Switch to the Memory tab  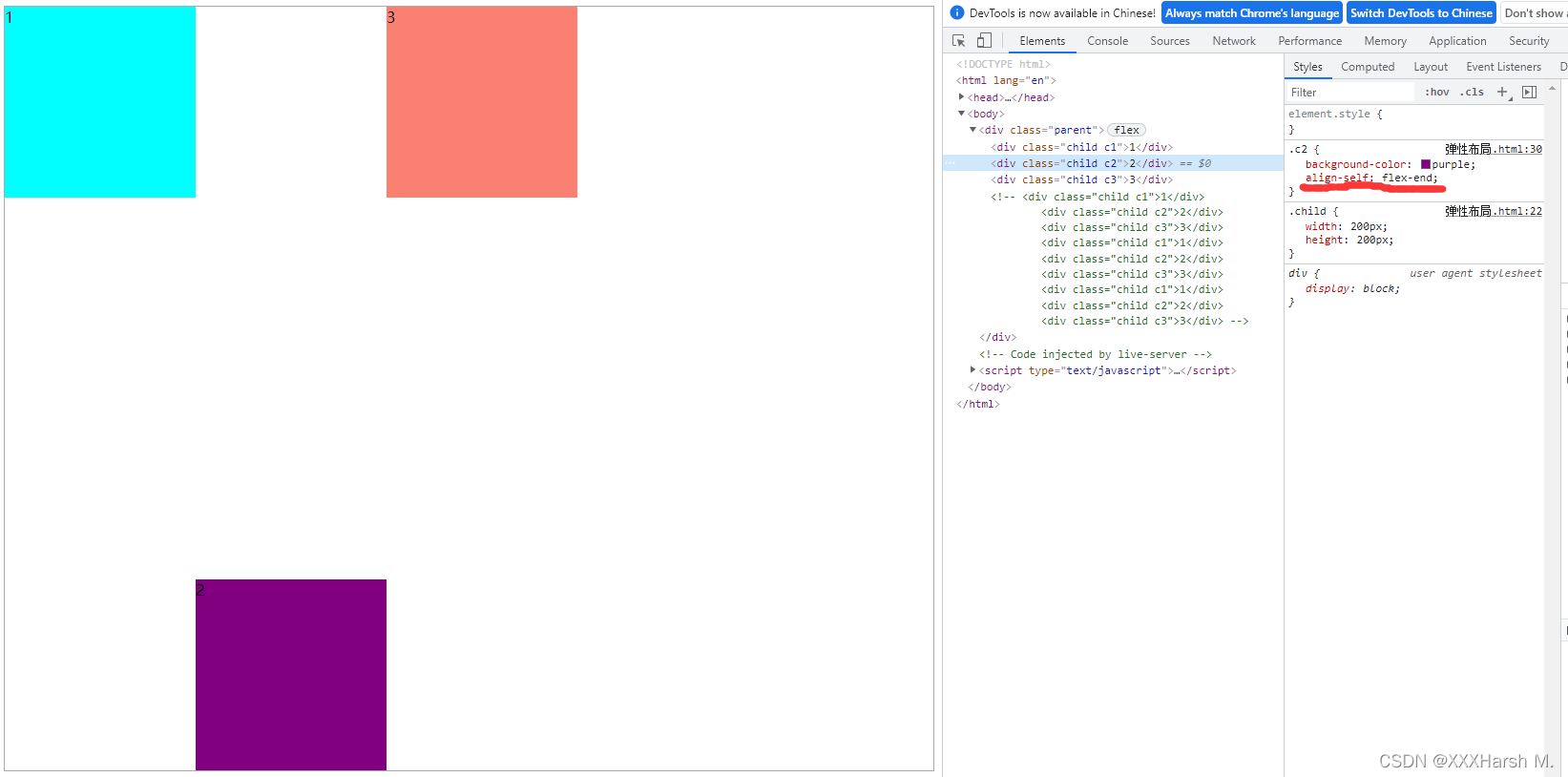point(1385,41)
